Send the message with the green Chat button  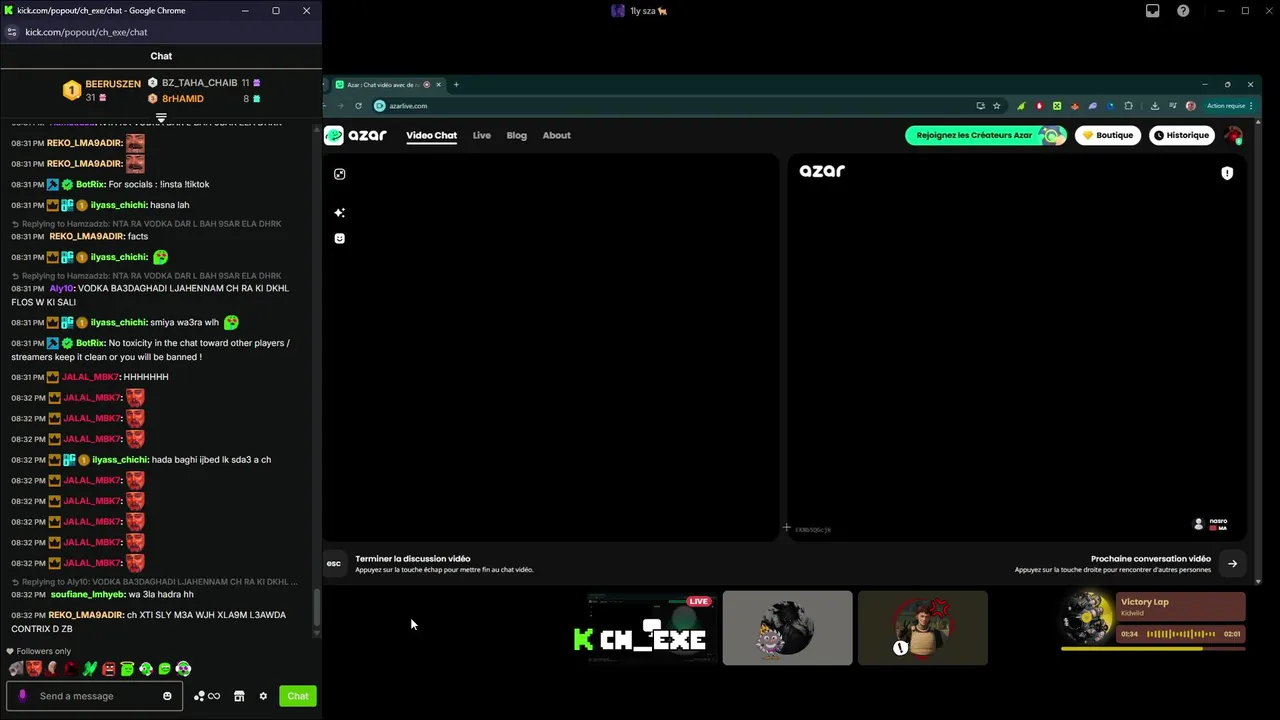coord(298,696)
